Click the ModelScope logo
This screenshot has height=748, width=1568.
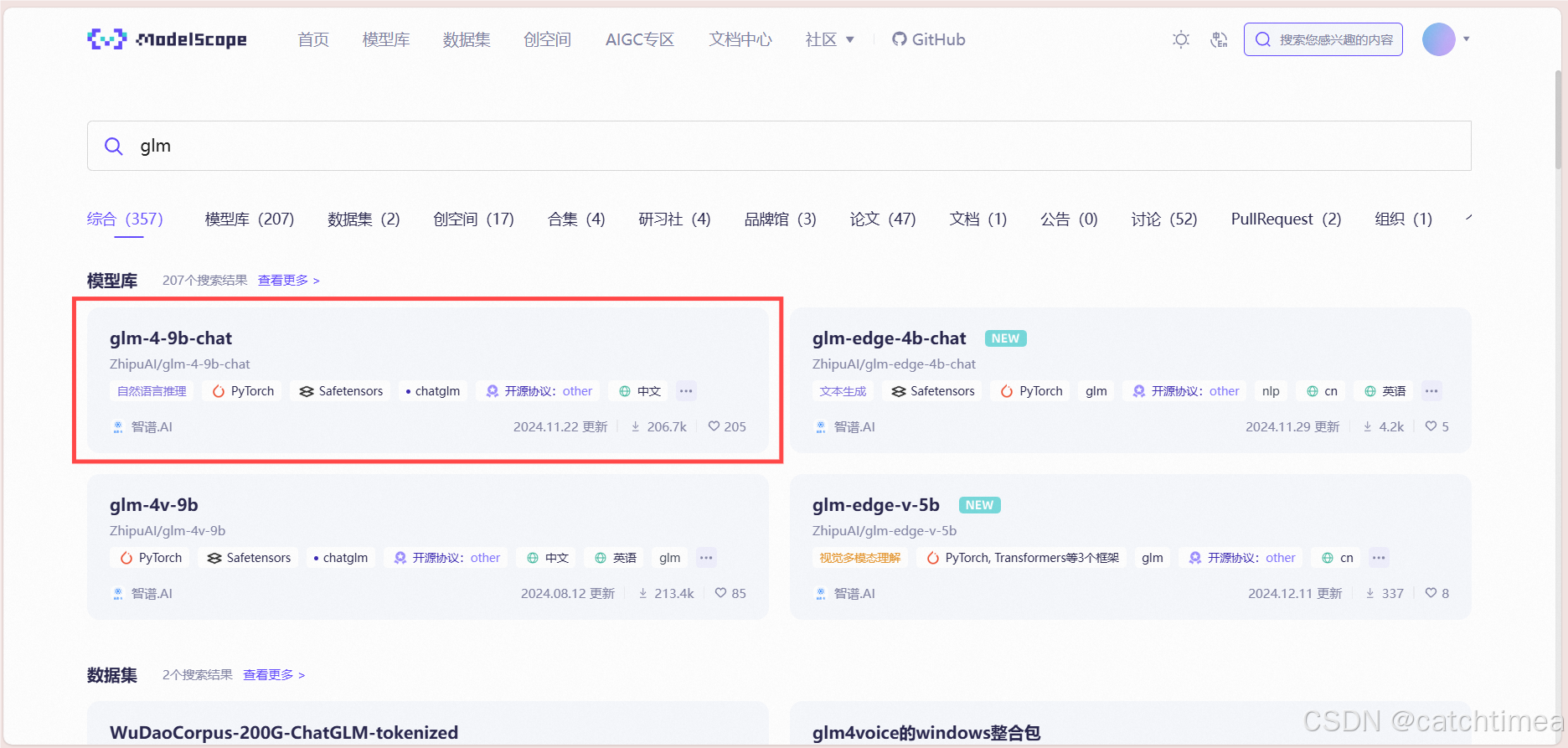pos(167,39)
